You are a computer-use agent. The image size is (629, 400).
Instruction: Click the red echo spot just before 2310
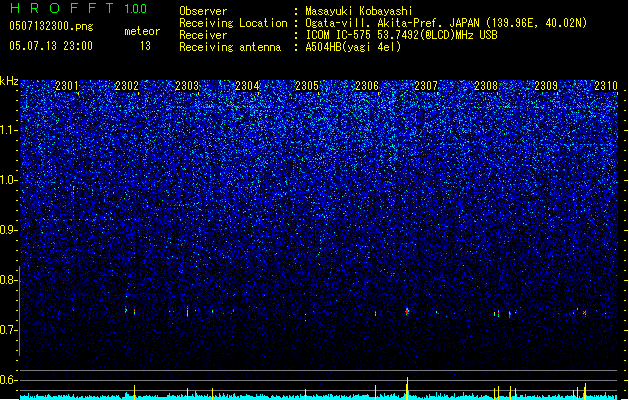click(585, 313)
